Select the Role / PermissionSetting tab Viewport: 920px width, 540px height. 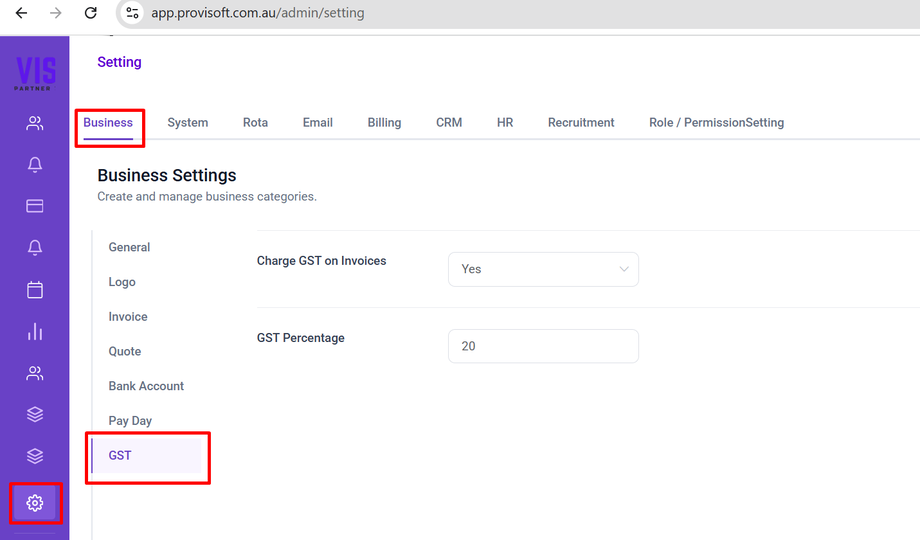tap(716, 122)
